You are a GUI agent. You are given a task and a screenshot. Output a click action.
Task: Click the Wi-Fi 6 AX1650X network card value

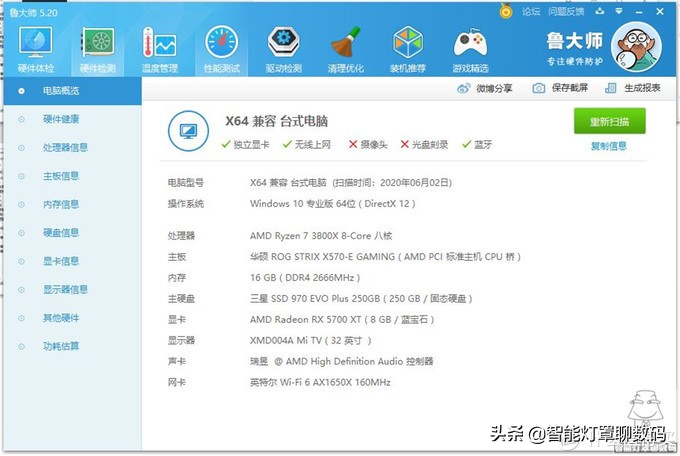pyautogui.click(x=320, y=383)
